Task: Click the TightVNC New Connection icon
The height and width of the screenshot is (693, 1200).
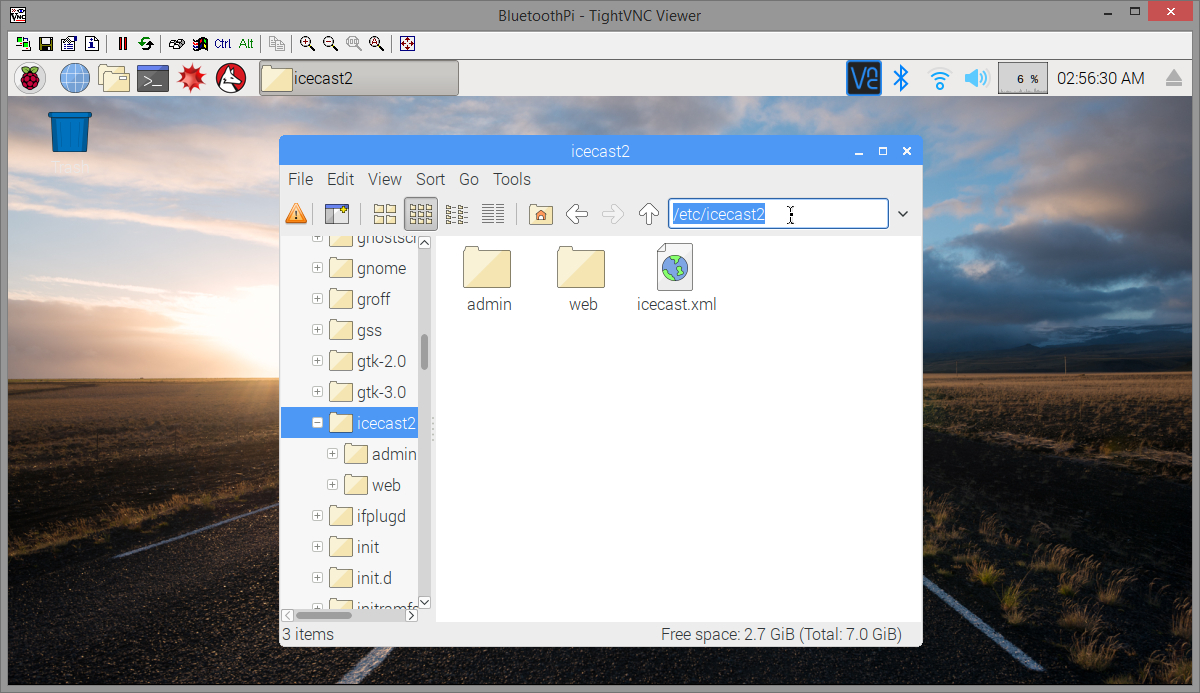Action: coord(23,44)
